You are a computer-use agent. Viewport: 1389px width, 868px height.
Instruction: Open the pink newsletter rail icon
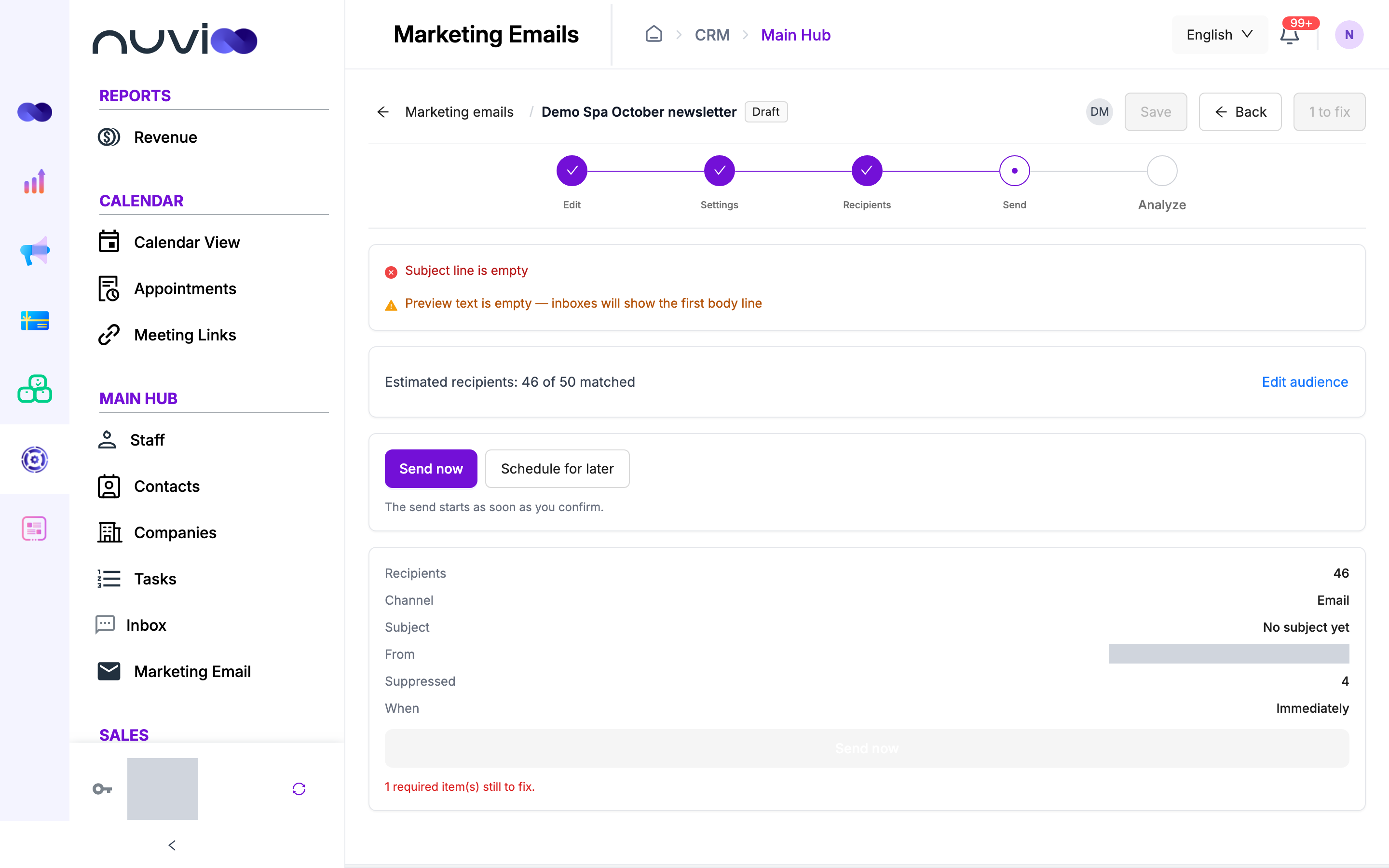point(34,529)
